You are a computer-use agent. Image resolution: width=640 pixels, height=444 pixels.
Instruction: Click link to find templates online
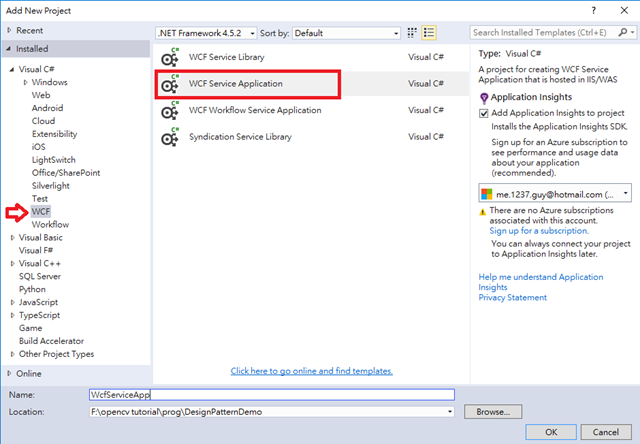point(311,371)
